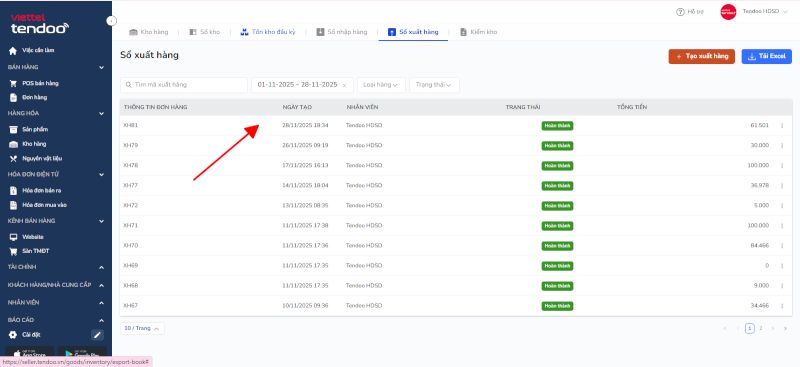Screen dimensions: 800x367
Task: Open the more options menu for row XH81
Action: (782, 126)
